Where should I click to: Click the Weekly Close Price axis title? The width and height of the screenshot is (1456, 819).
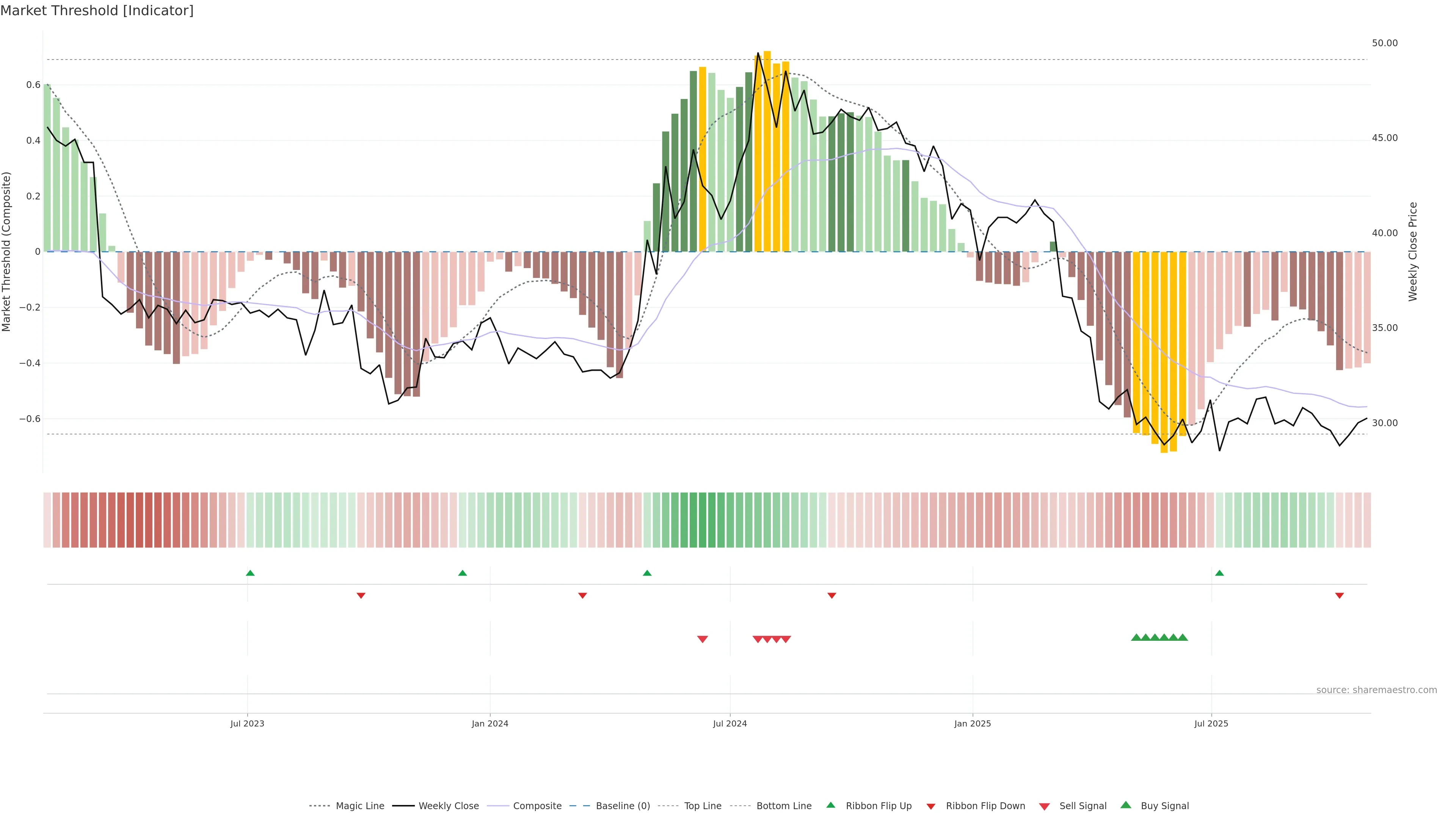[x=1412, y=251]
